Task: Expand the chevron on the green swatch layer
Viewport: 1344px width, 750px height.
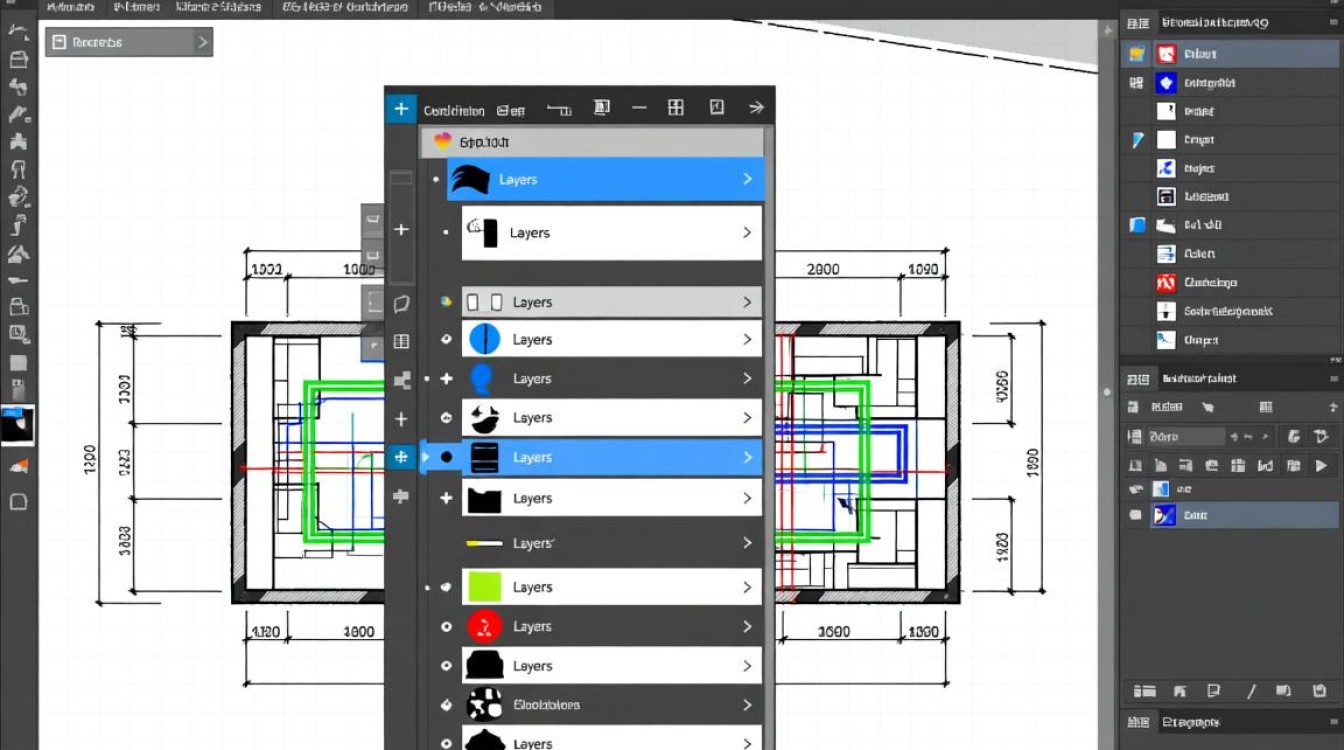Action: [x=747, y=587]
